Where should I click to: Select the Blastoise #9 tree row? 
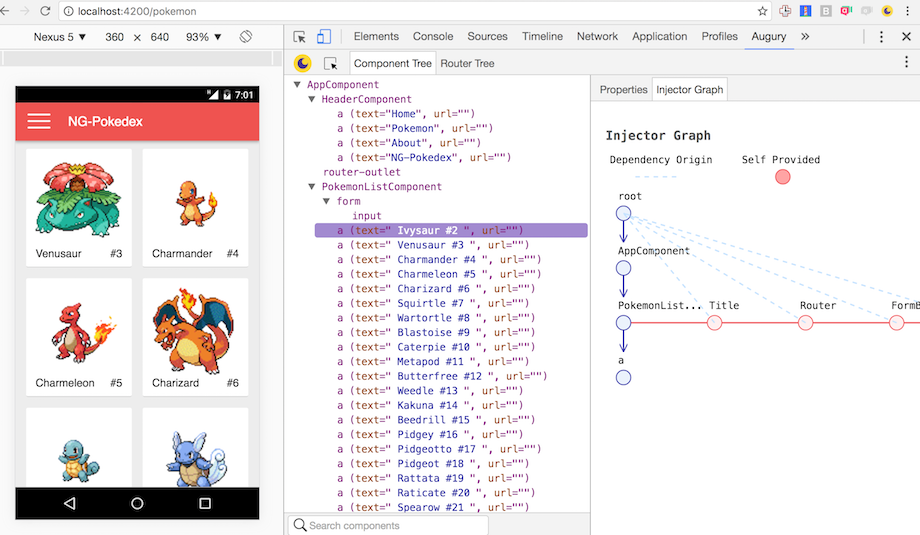[x=436, y=333]
